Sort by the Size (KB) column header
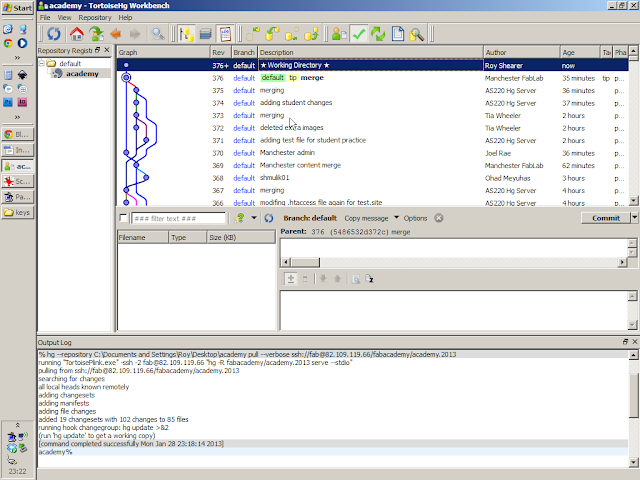The height and width of the screenshot is (480, 640). pyautogui.click(x=242, y=237)
